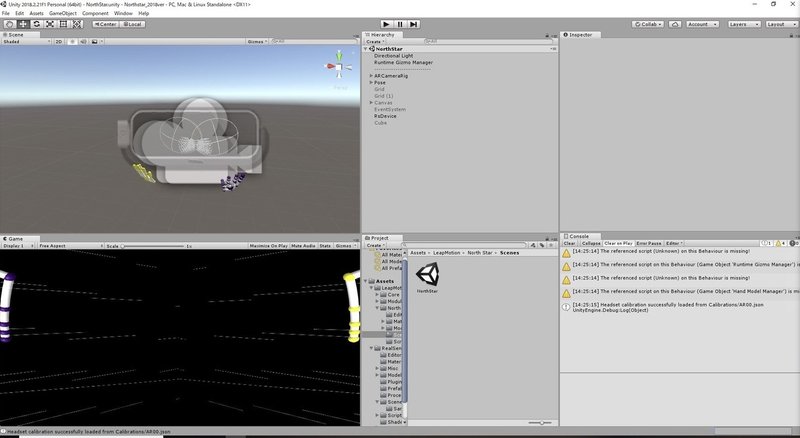Expand Pose object in Hierarchy
Viewport: 800px width, 438px height.
(x=371, y=82)
